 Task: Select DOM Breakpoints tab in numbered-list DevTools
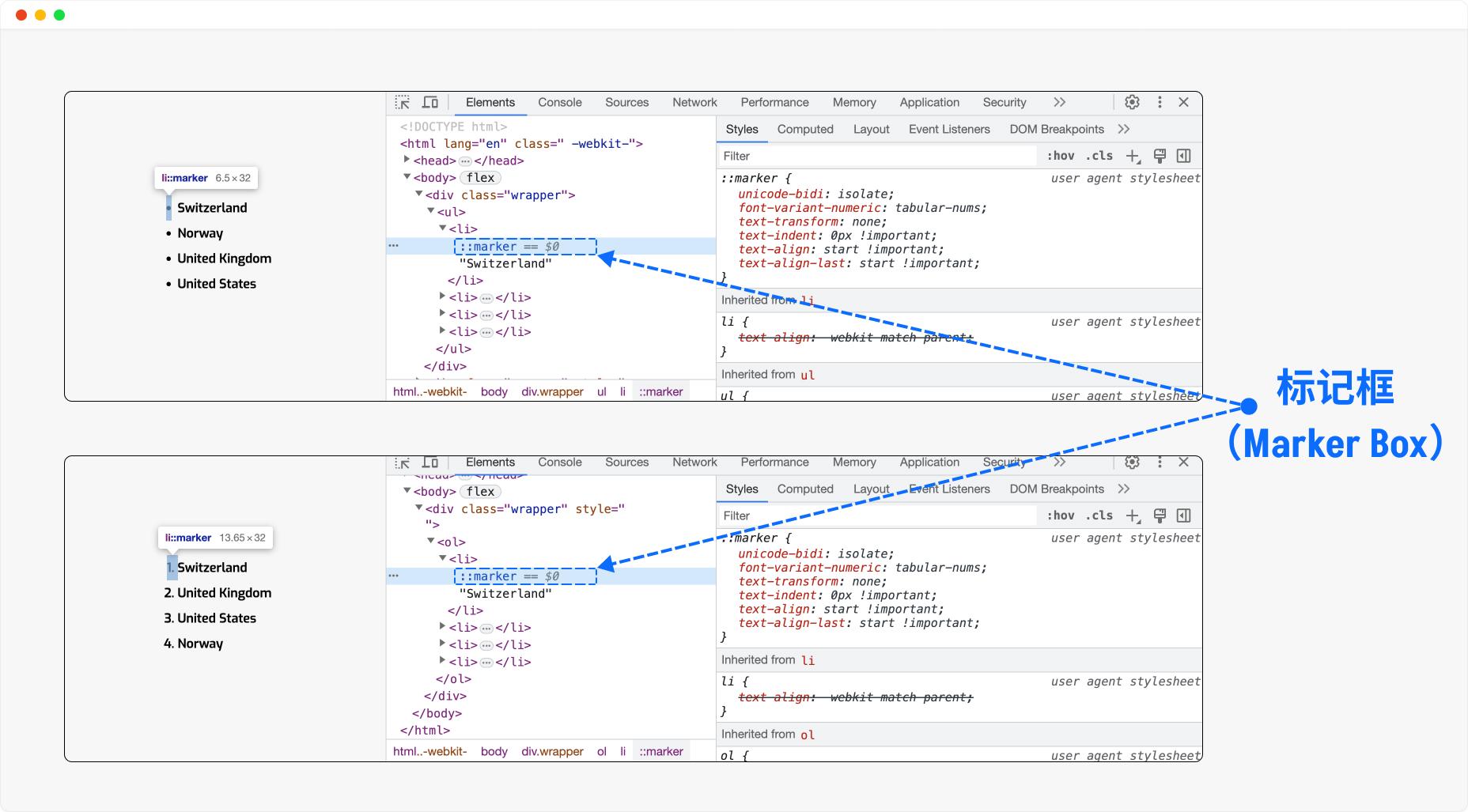click(x=1057, y=489)
